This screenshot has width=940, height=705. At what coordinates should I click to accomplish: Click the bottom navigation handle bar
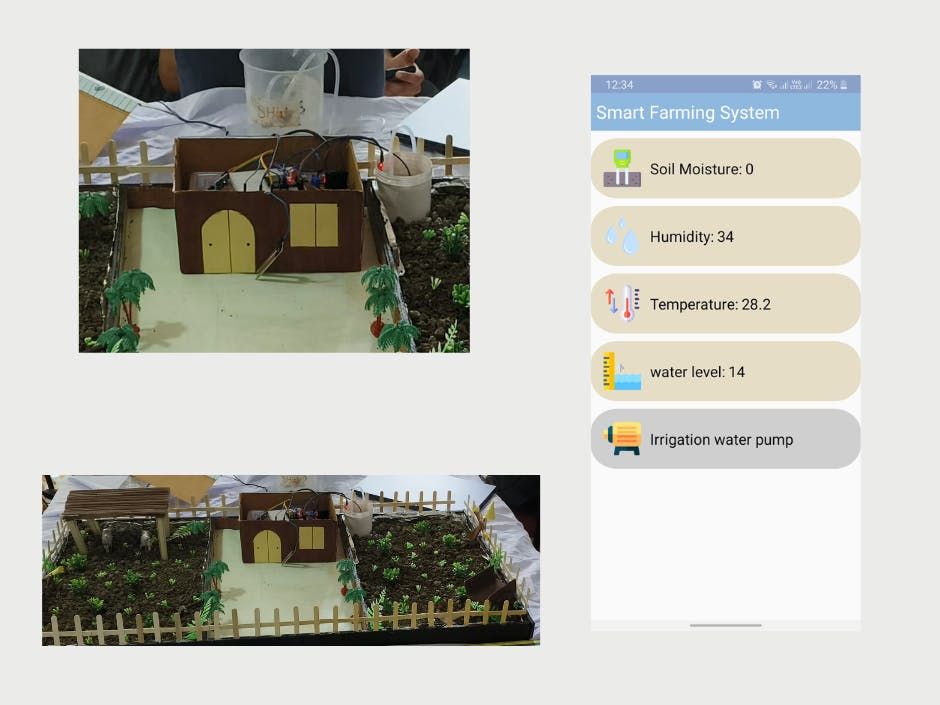coord(725,625)
